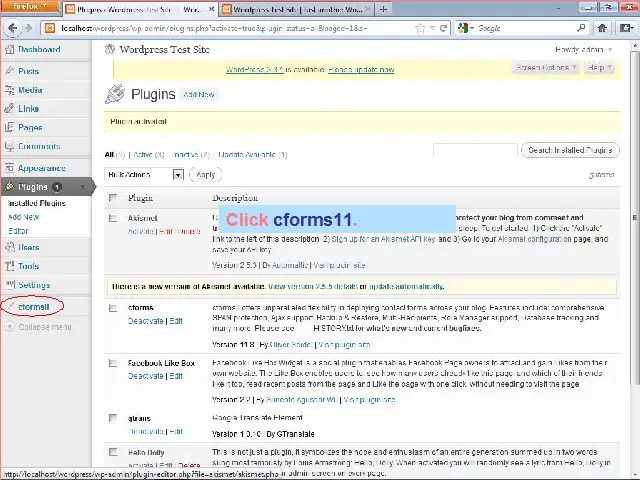Click the Collapse menu arrow icon
This screenshot has height=480, width=640.
point(10,327)
